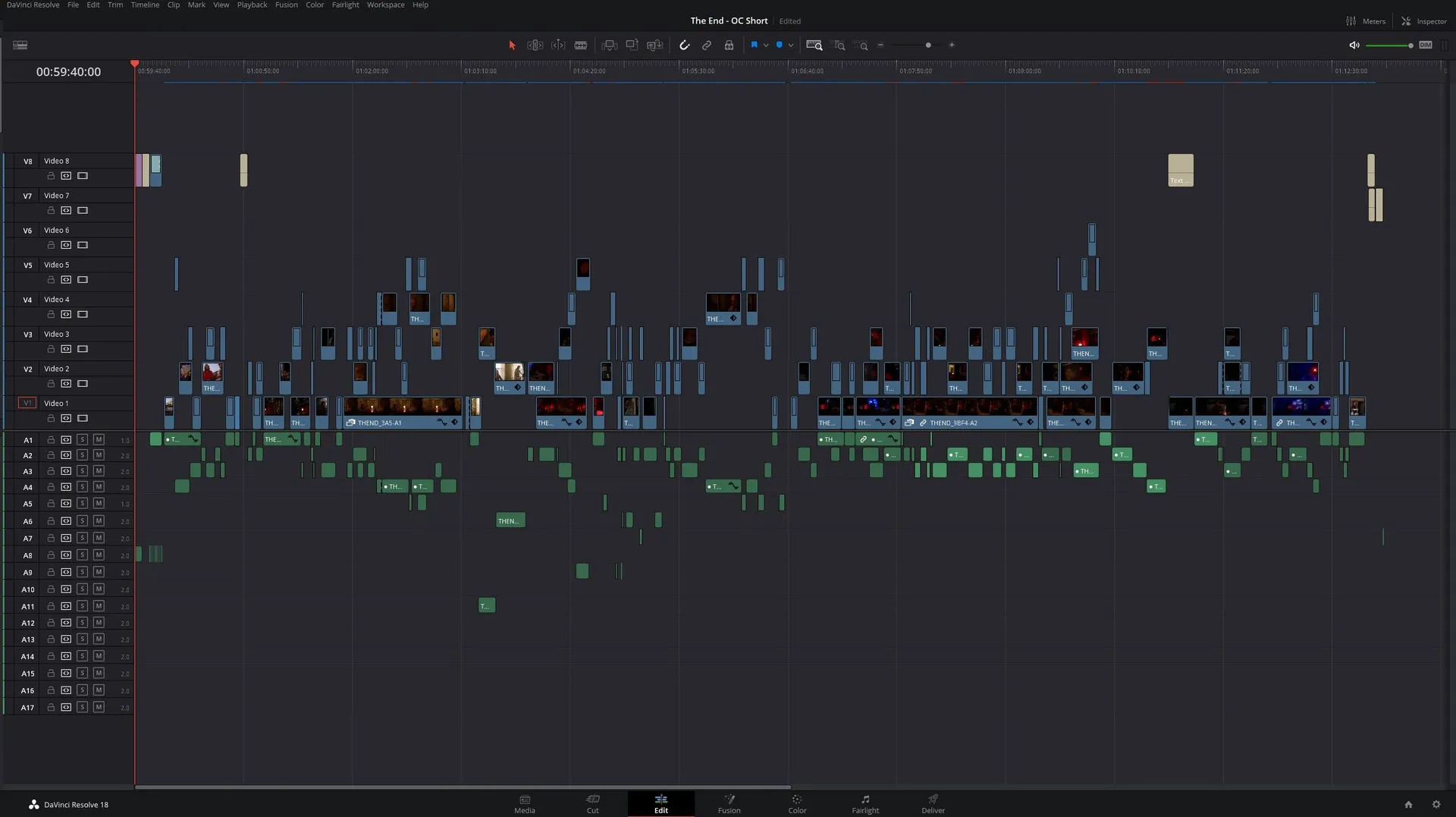Show the audio Meters panel
This screenshot has width=1456, height=817.
pos(1366,21)
